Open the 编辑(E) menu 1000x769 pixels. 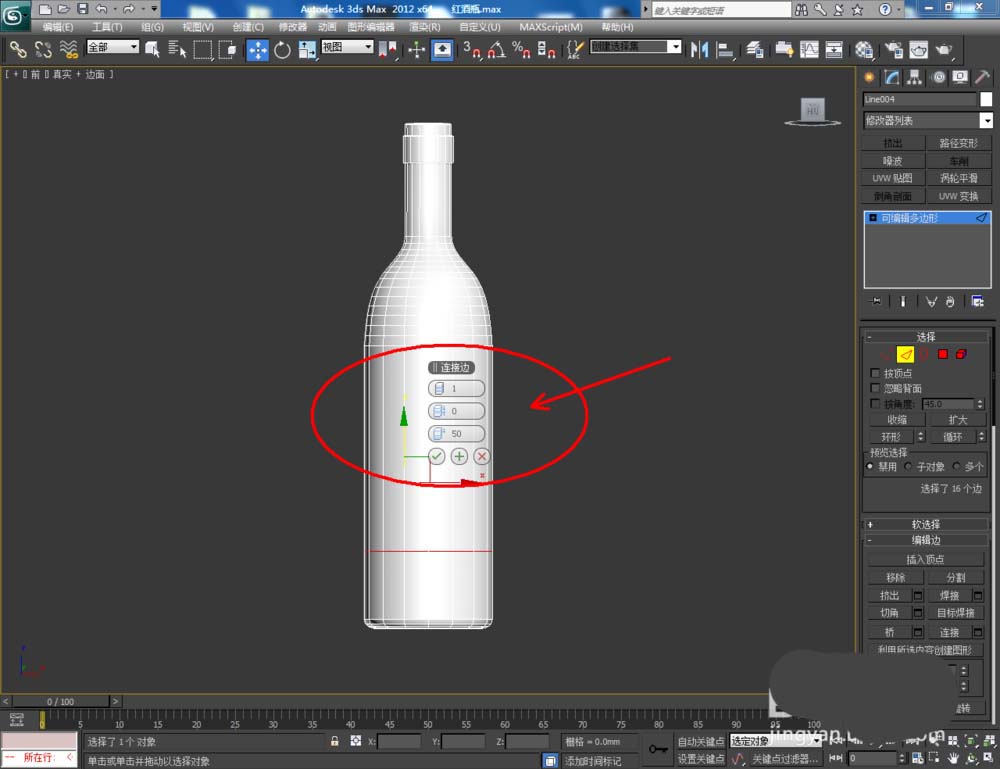pyautogui.click(x=57, y=27)
